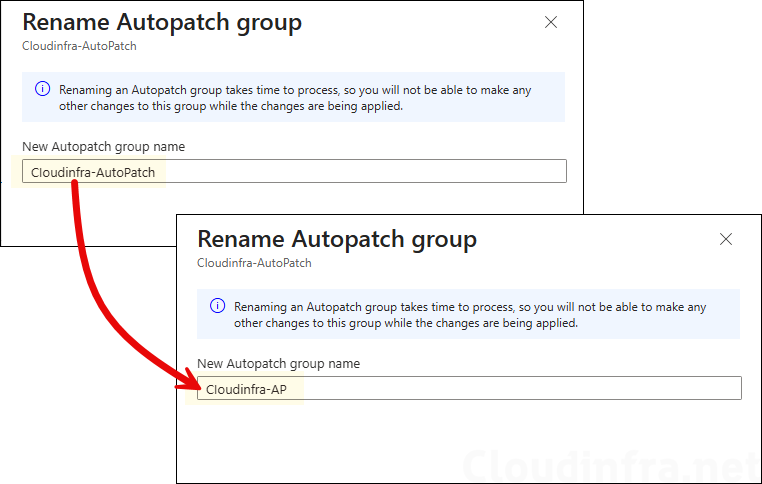Click info icon in the background dialog banner

[x=43, y=89]
